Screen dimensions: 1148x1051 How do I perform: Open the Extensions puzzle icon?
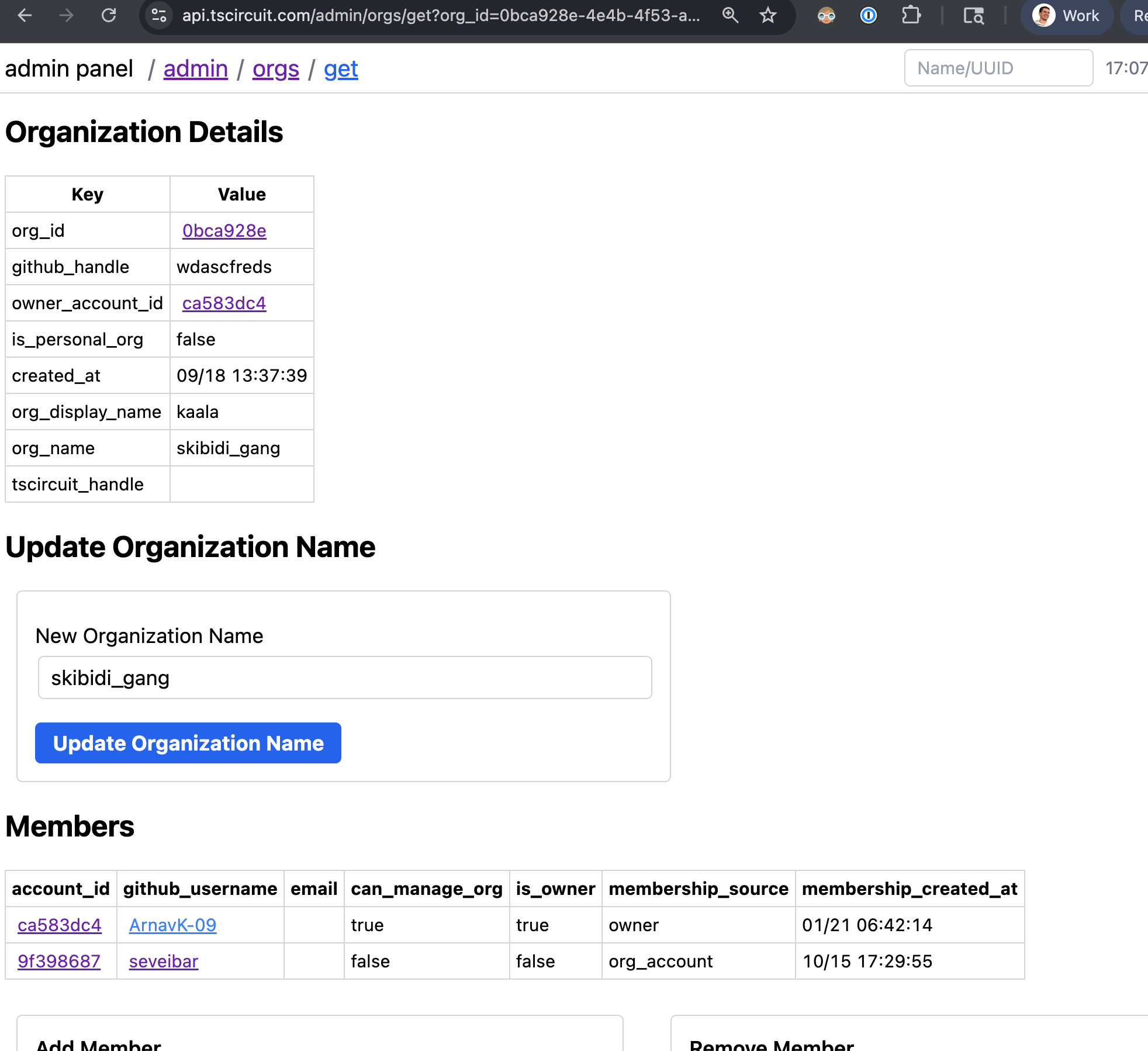tap(911, 15)
